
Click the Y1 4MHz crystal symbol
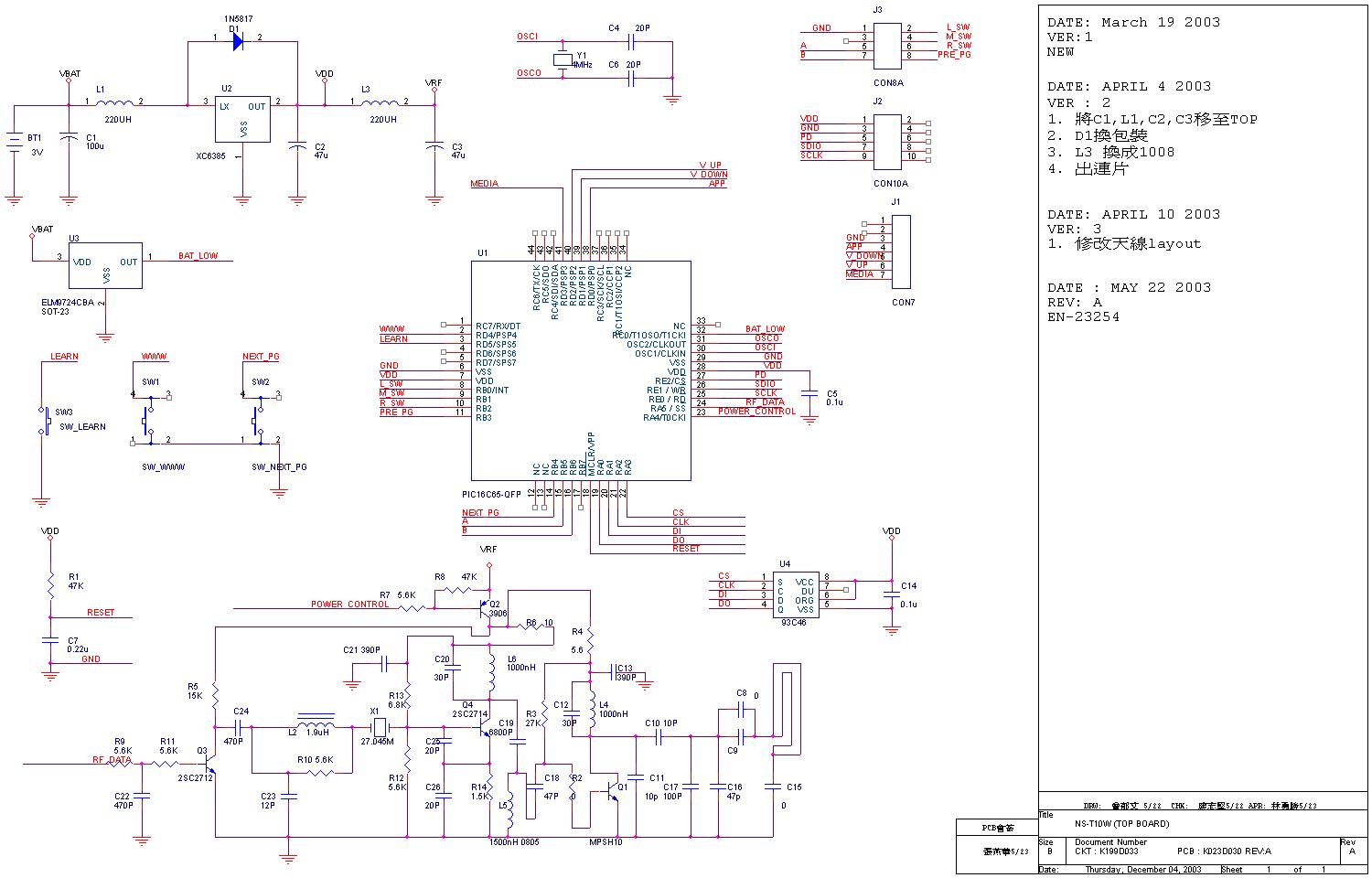[562, 60]
